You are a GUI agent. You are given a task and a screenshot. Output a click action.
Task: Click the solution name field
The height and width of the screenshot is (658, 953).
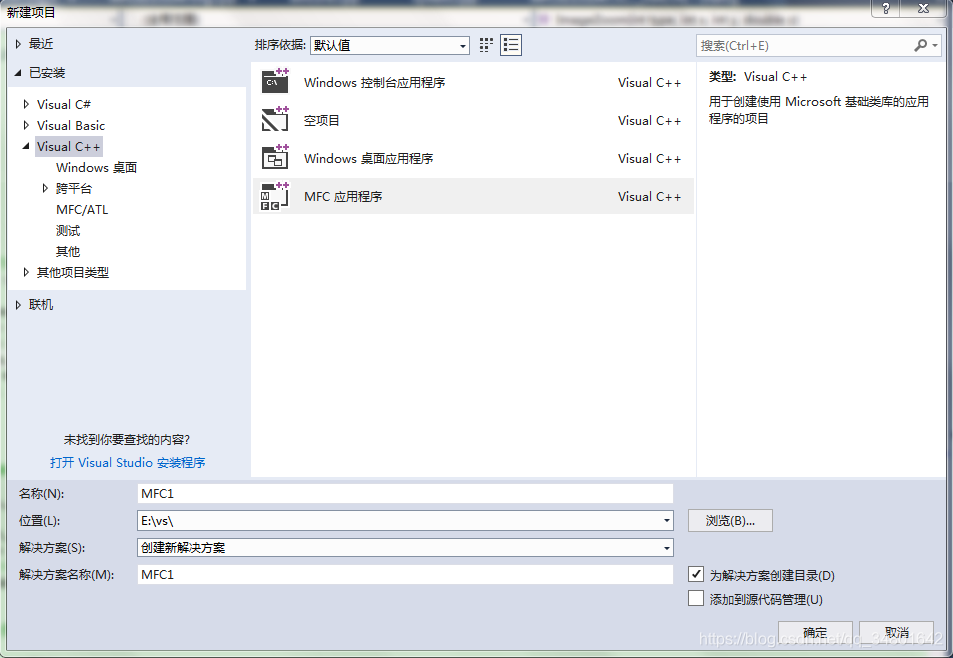point(405,575)
